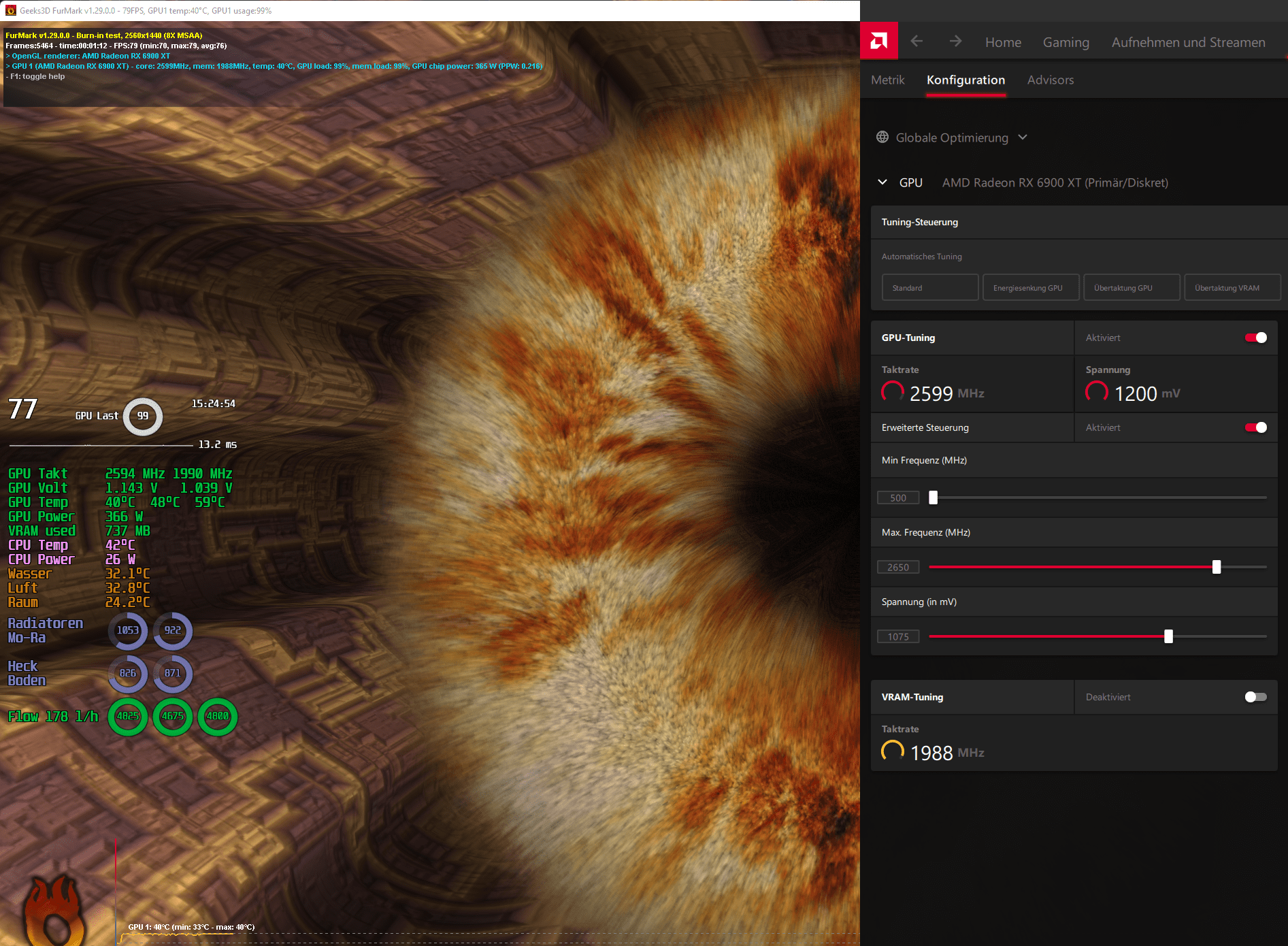Click the GPU Takt overlay row
1288x946 pixels.
pos(120,473)
